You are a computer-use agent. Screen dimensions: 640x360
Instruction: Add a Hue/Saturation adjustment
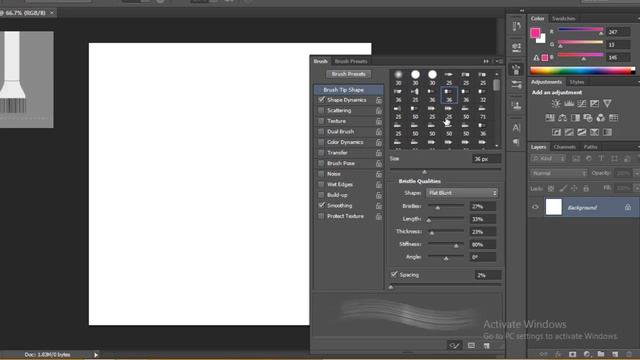550,118
